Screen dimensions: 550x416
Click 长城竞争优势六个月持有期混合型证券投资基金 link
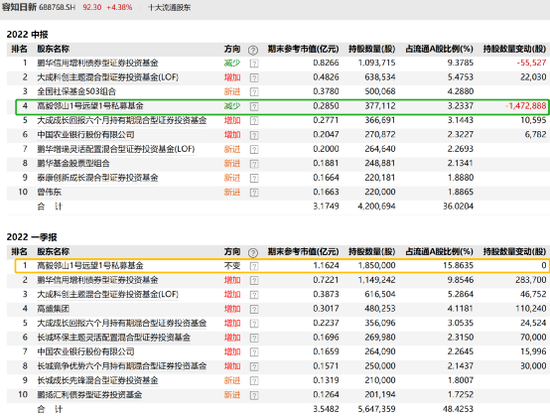coord(122,366)
